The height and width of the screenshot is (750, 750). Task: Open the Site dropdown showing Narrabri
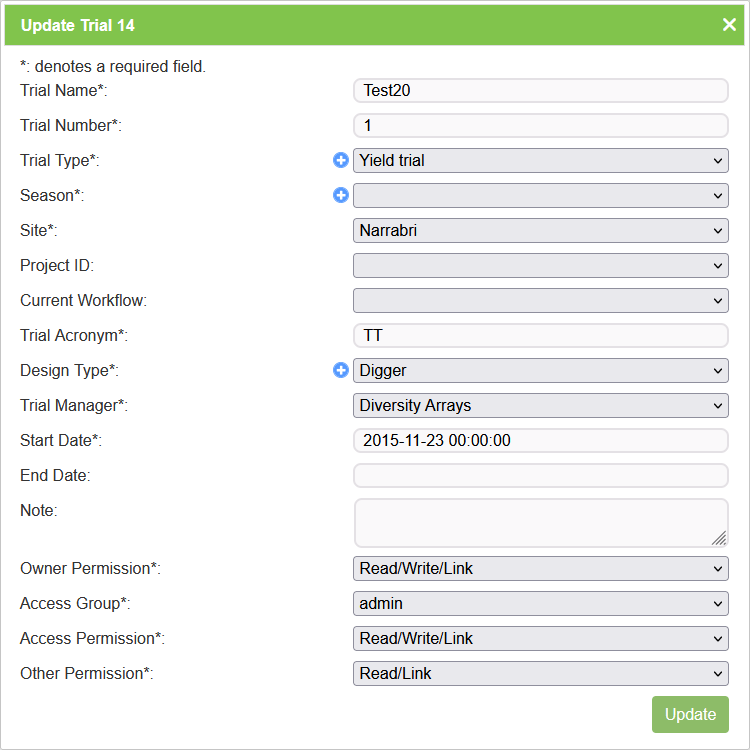point(540,230)
